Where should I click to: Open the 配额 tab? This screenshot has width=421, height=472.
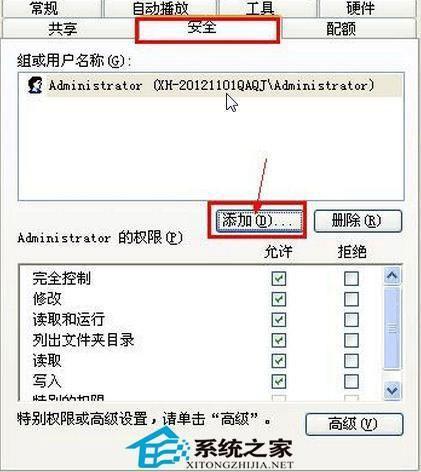341,29
